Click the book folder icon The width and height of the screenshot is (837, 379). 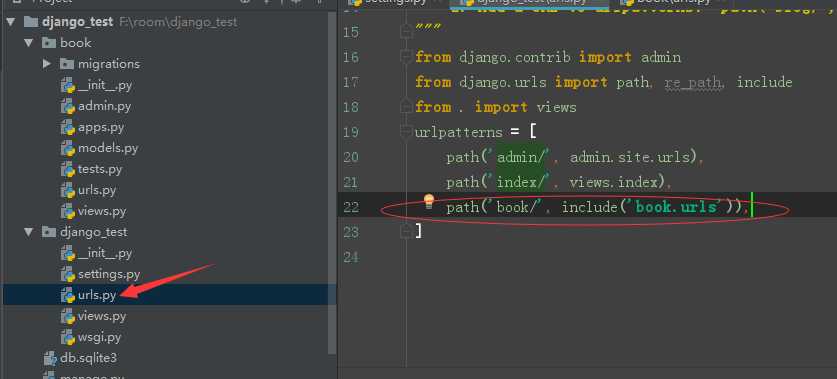[49, 43]
